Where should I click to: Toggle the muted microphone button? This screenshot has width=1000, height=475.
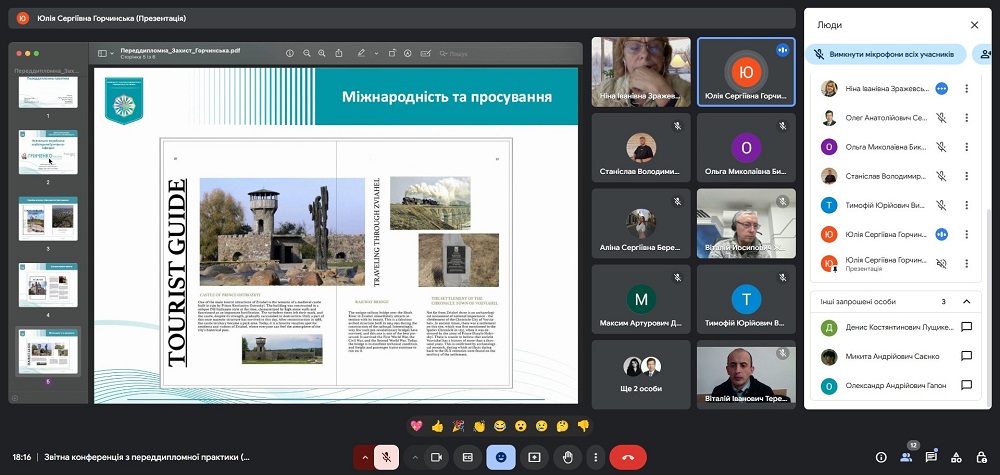coord(388,457)
